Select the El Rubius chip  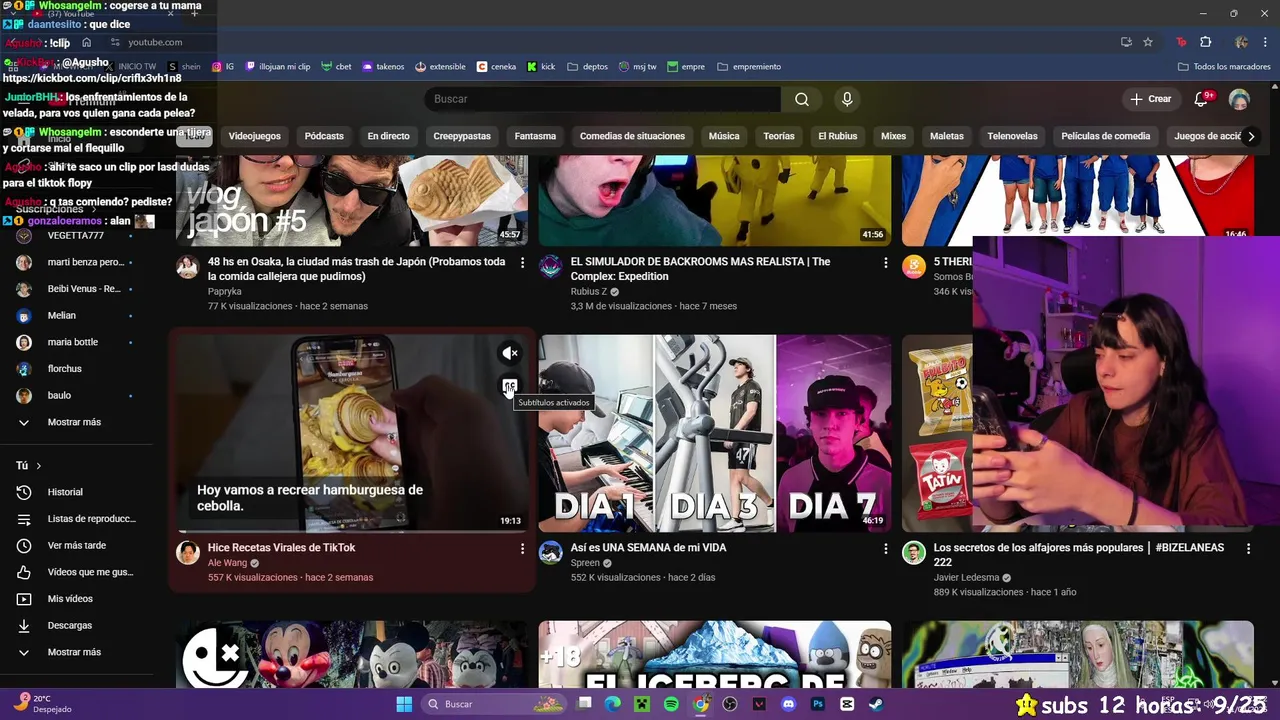[837, 136]
